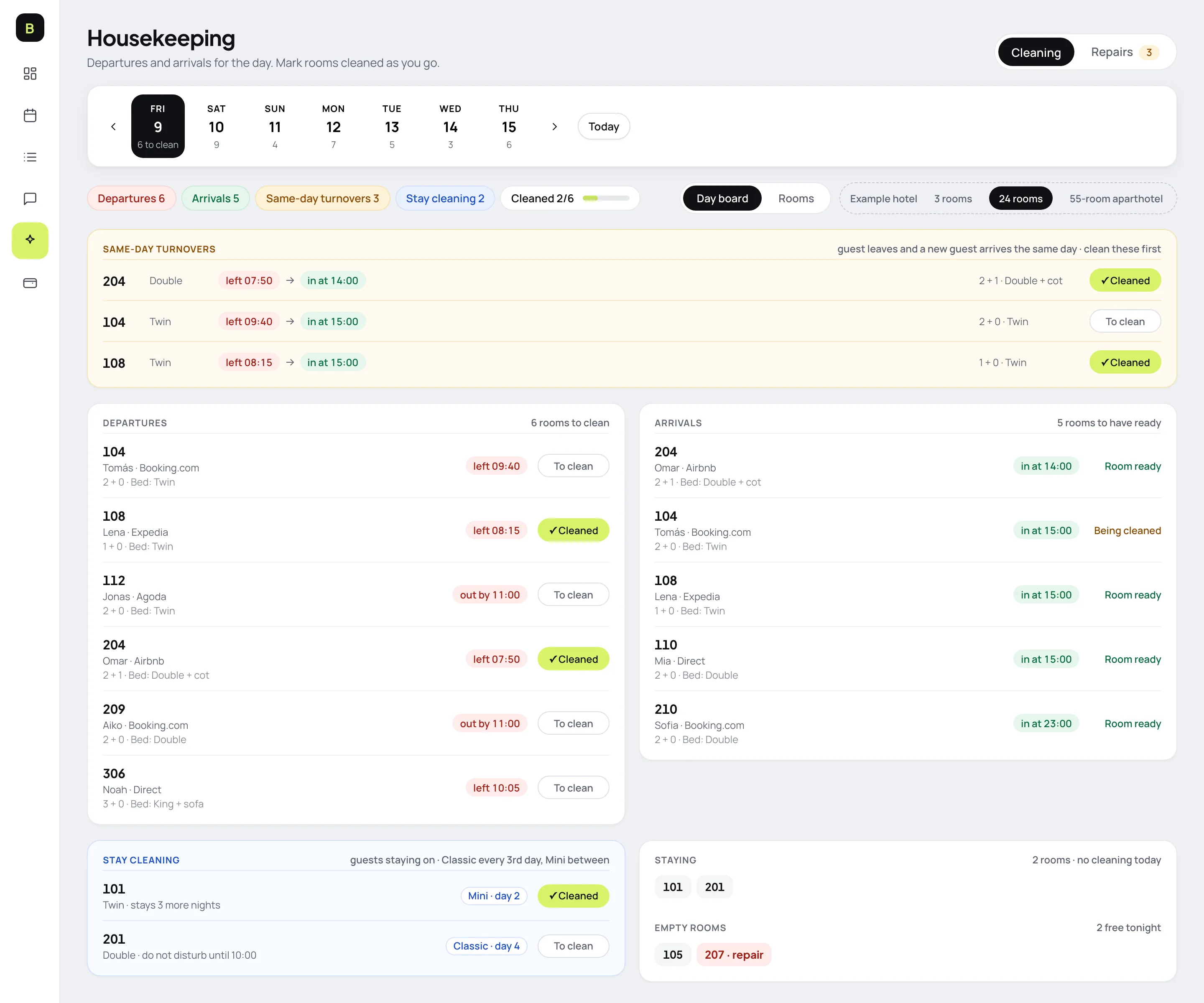Viewport: 1204px width, 1003px height.
Task: Filter by Departures 6 chip
Action: (x=131, y=199)
